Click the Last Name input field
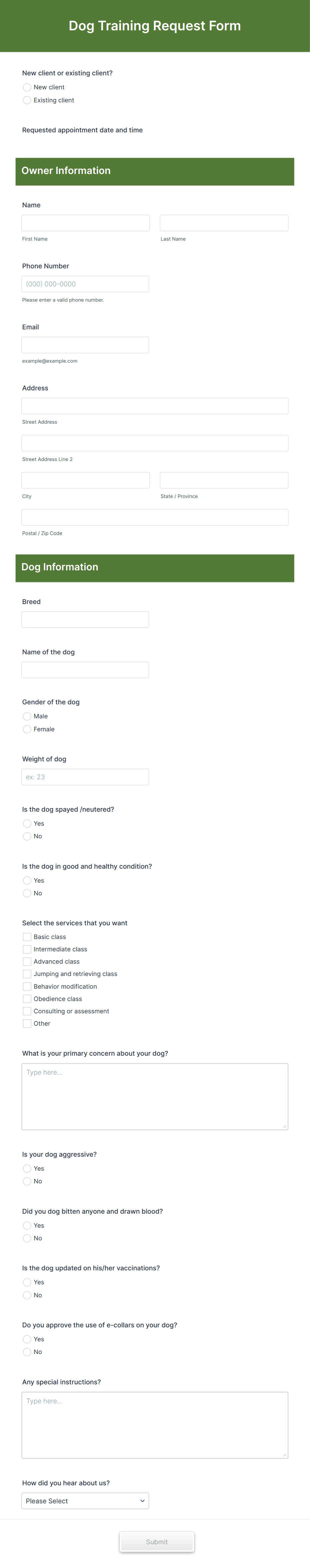310x1568 pixels. [224, 223]
